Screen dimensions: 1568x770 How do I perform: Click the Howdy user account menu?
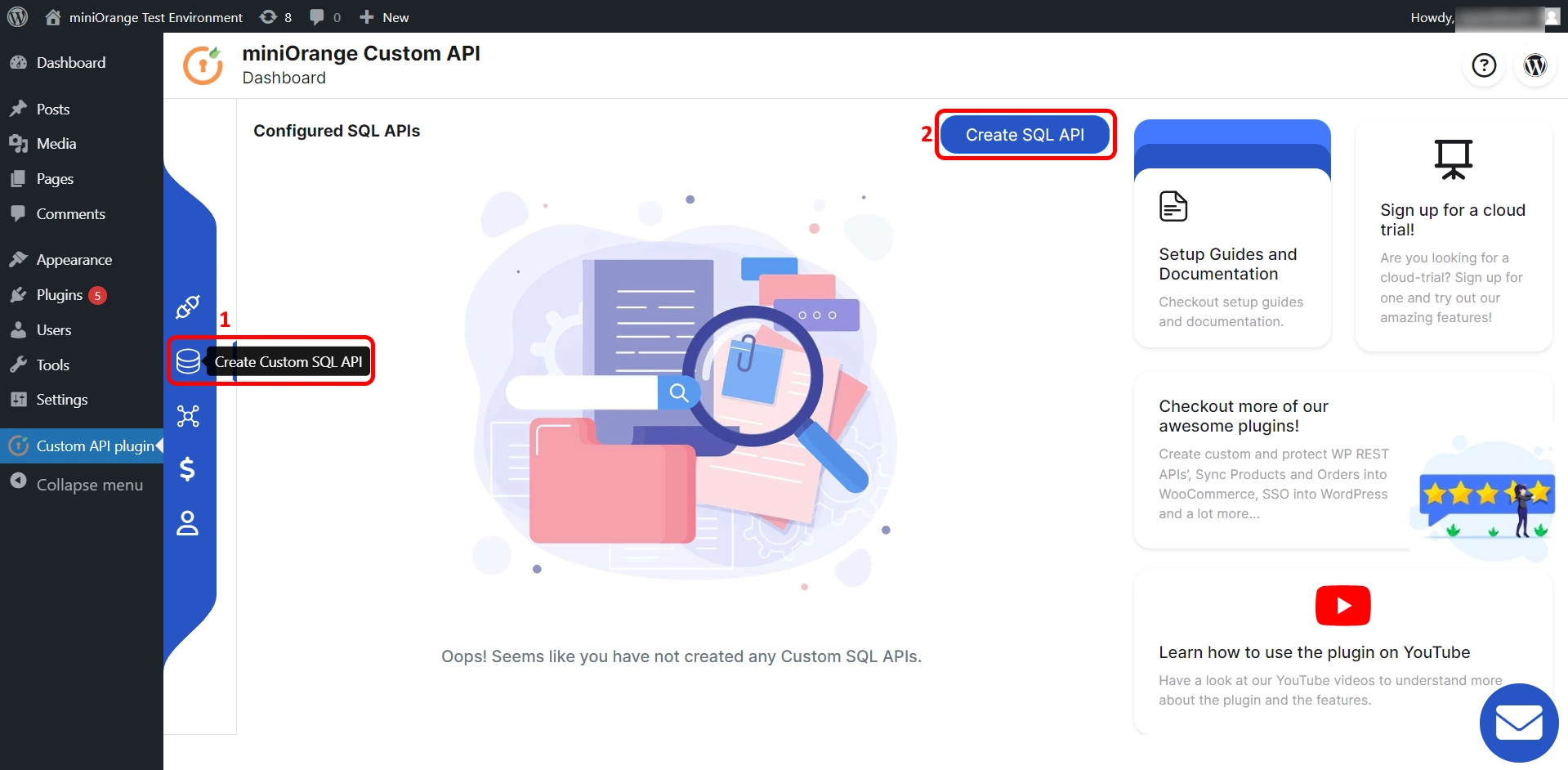click(x=1485, y=17)
